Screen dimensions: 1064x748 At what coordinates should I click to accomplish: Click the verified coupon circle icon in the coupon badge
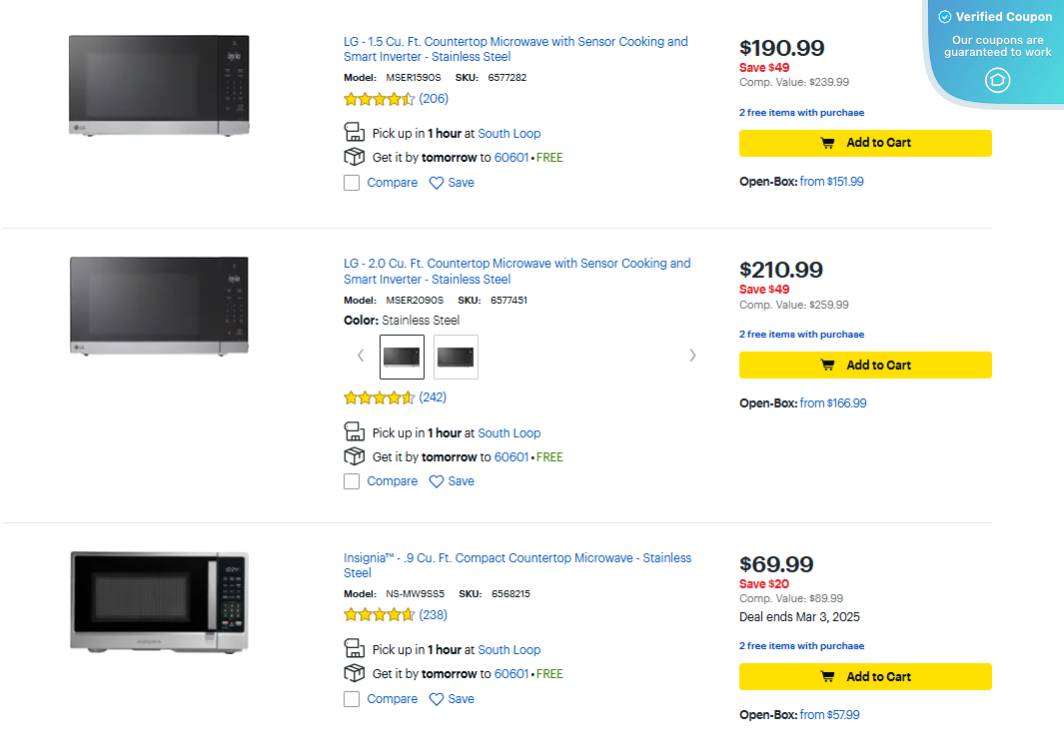click(x=997, y=80)
